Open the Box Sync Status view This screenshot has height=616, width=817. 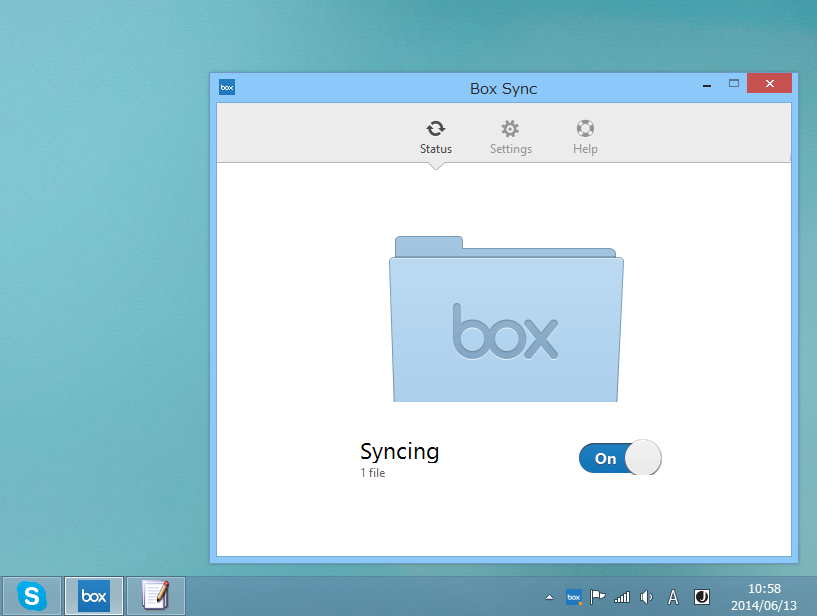point(435,136)
